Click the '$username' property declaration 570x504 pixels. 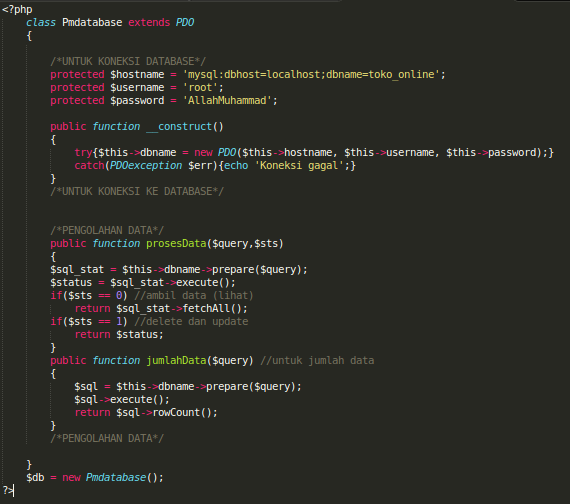point(137,88)
